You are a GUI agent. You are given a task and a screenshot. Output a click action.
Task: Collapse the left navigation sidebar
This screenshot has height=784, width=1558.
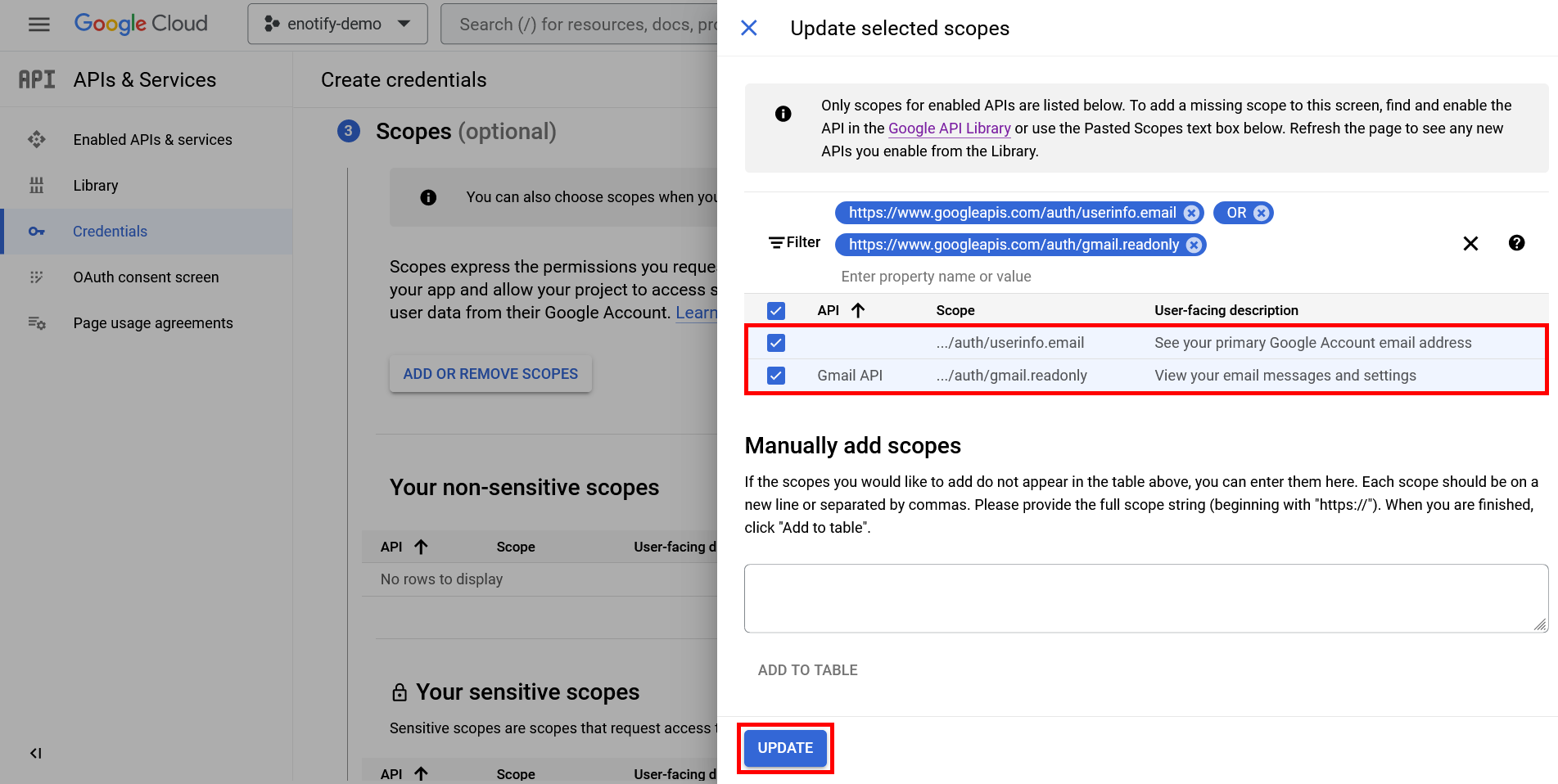[36, 753]
